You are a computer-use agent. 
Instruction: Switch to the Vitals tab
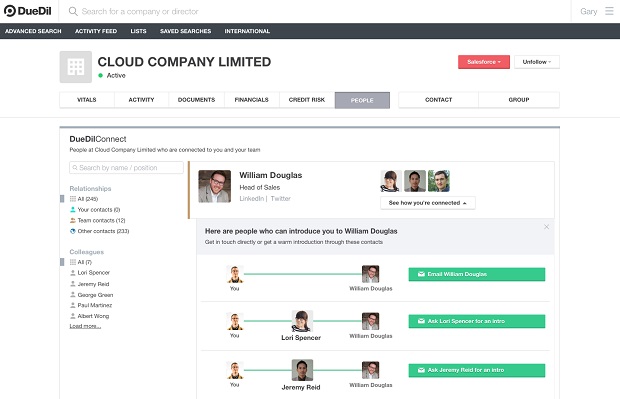pos(87,100)
